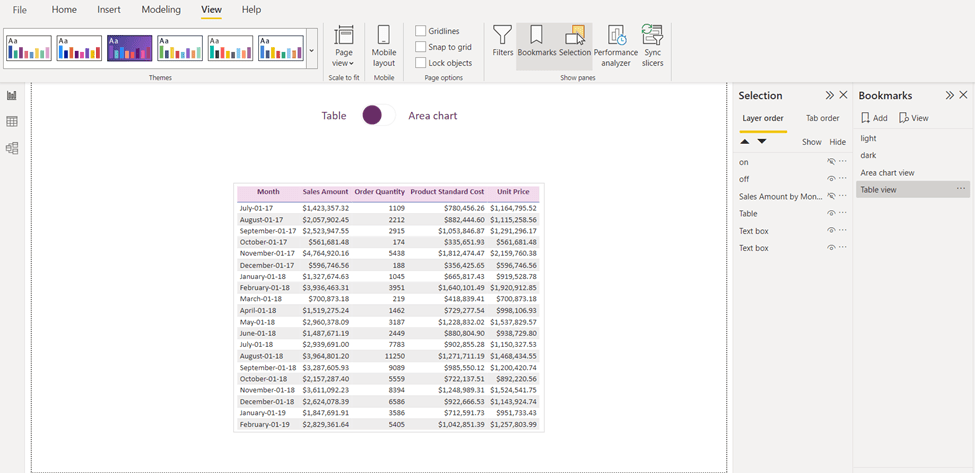This screenshot has height=473, width=975.
Task: Click the Sync slicers icon
Action: click(x=653, y=45)
